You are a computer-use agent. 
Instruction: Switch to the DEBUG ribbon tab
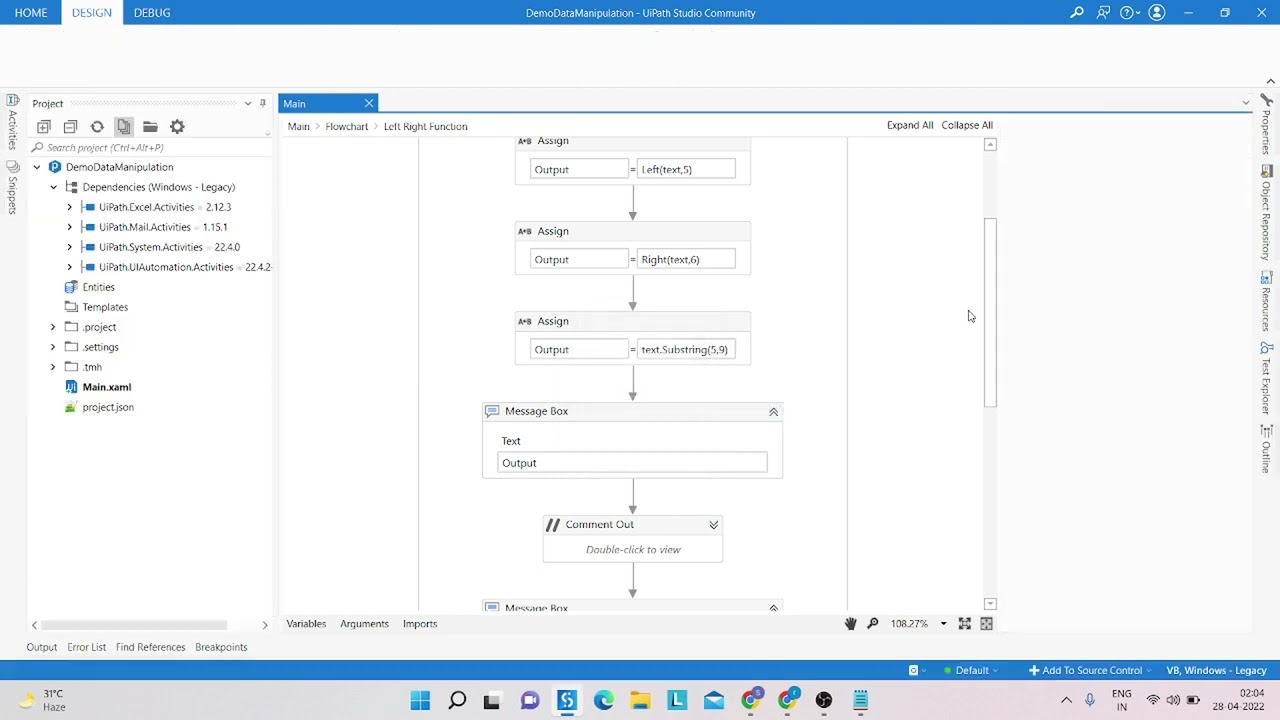[x=152, y=13]
